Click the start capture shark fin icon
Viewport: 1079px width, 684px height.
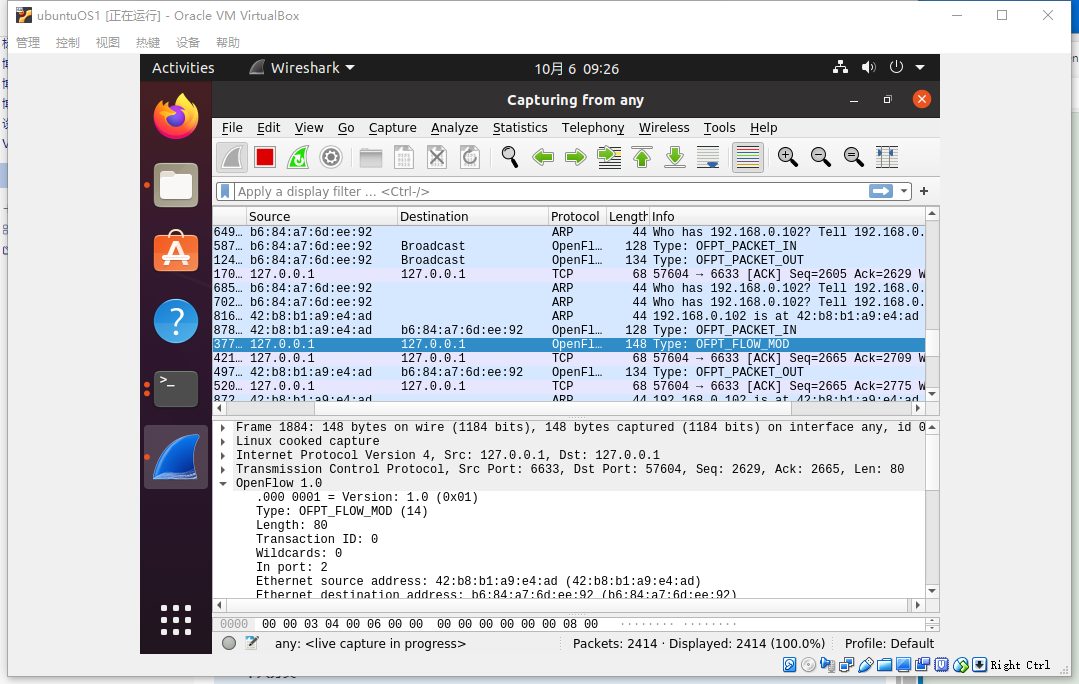click(x=232, y=158)
